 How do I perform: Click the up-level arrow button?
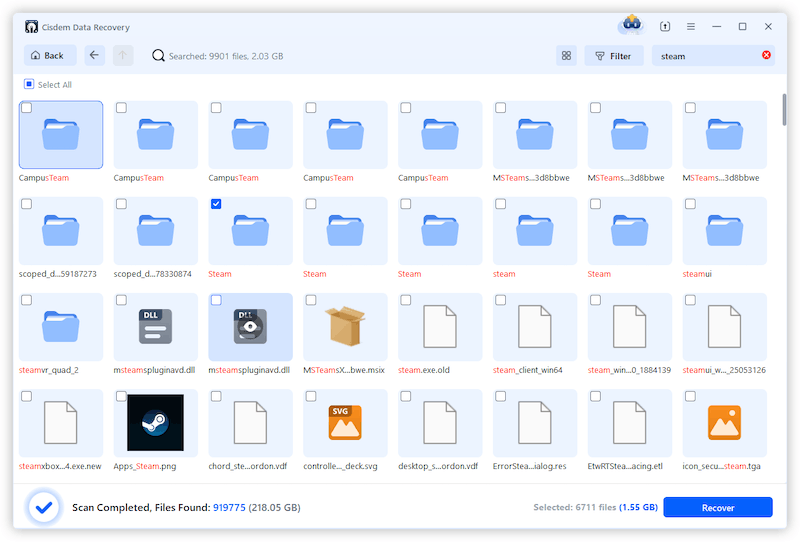[x=122, y=55]
